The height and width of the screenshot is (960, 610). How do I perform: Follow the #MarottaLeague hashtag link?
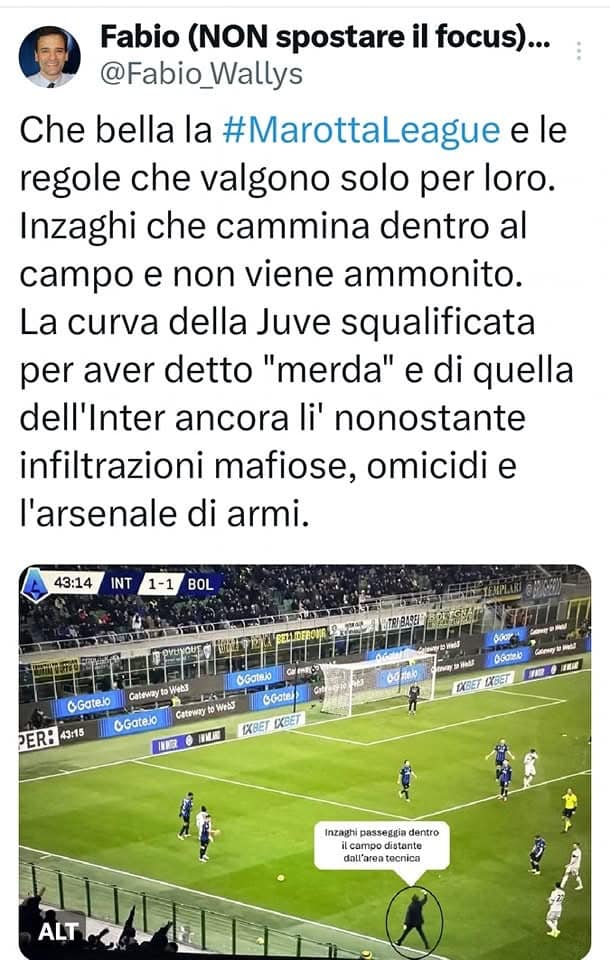click(x=361, y=130)
